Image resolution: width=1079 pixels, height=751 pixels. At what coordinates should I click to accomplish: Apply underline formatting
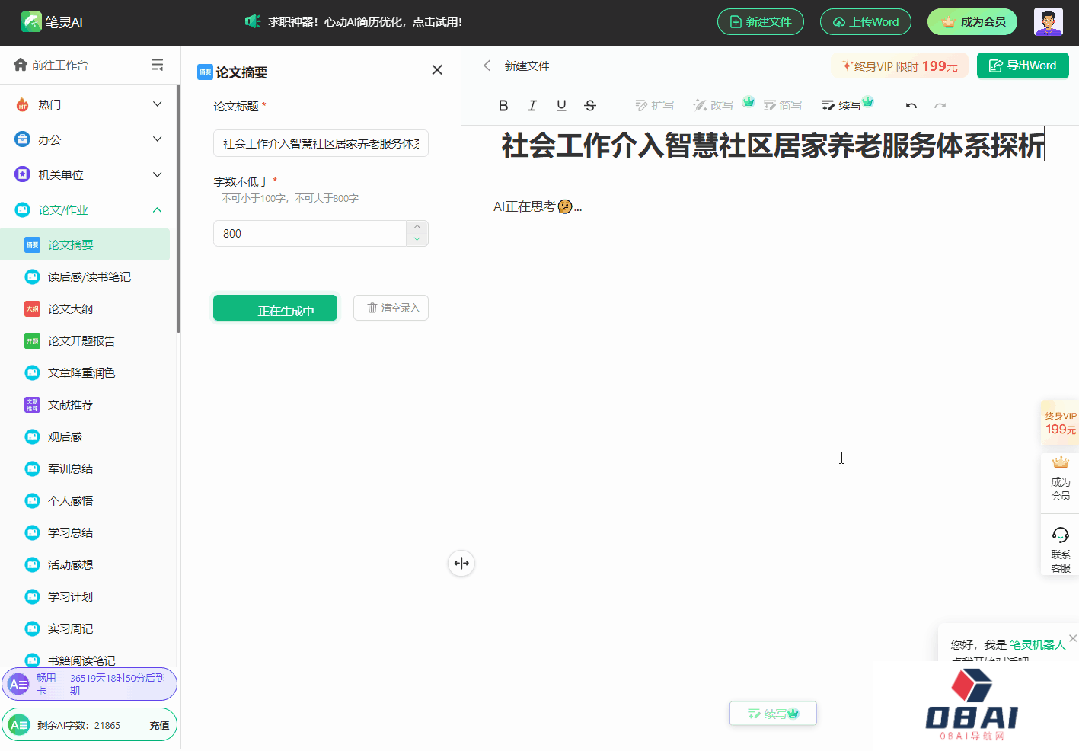click(561, 105)
